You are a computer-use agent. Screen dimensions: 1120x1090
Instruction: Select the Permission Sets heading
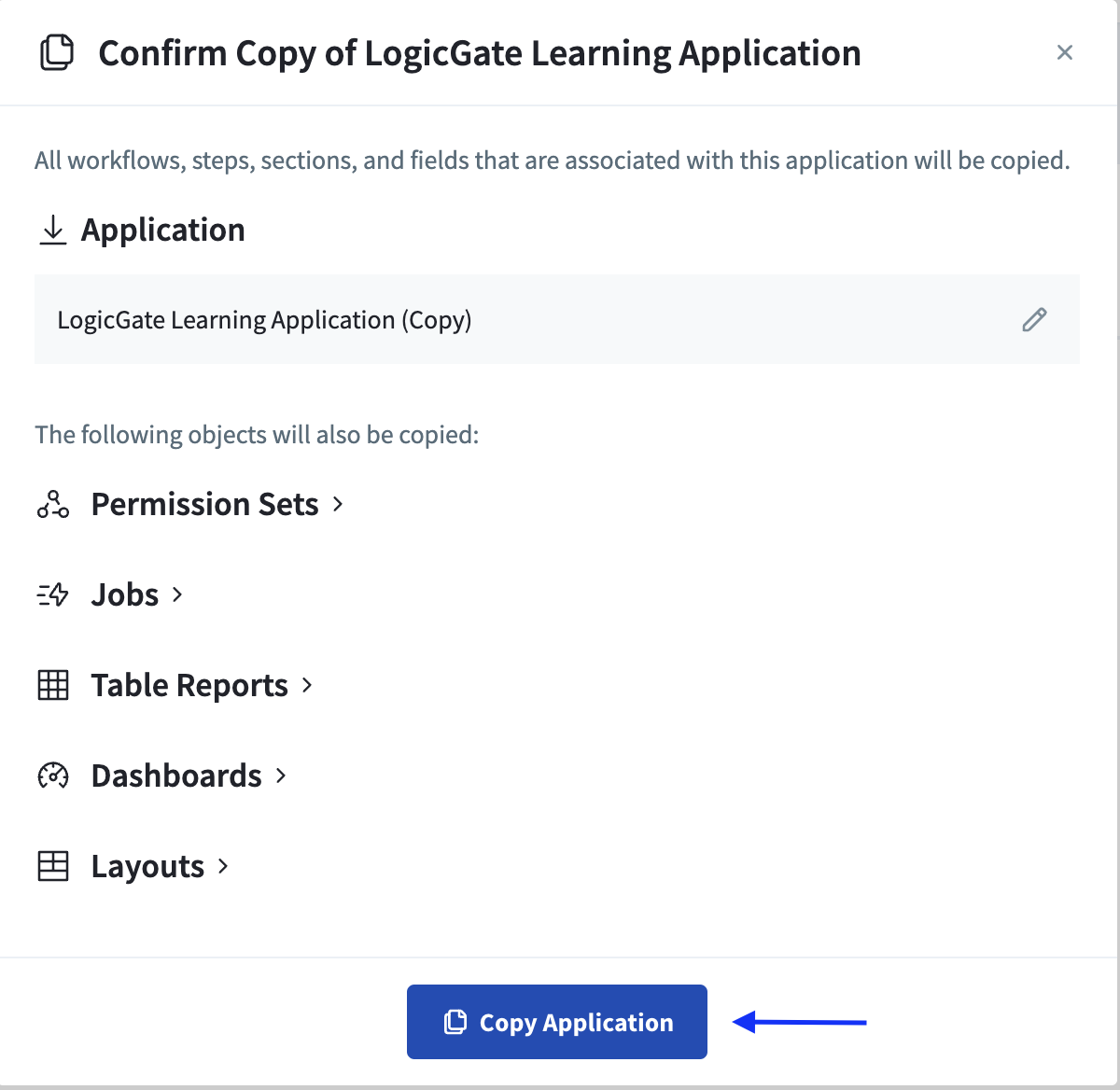[204, 504]
